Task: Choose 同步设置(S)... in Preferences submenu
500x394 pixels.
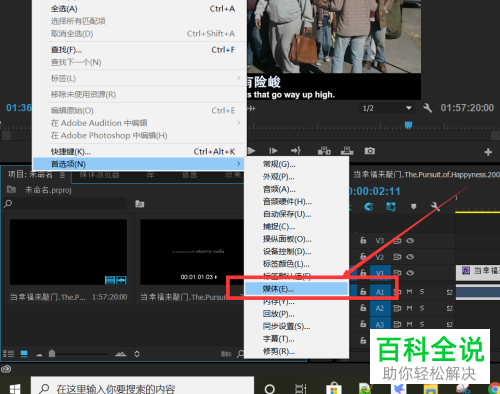Action: 297,326
